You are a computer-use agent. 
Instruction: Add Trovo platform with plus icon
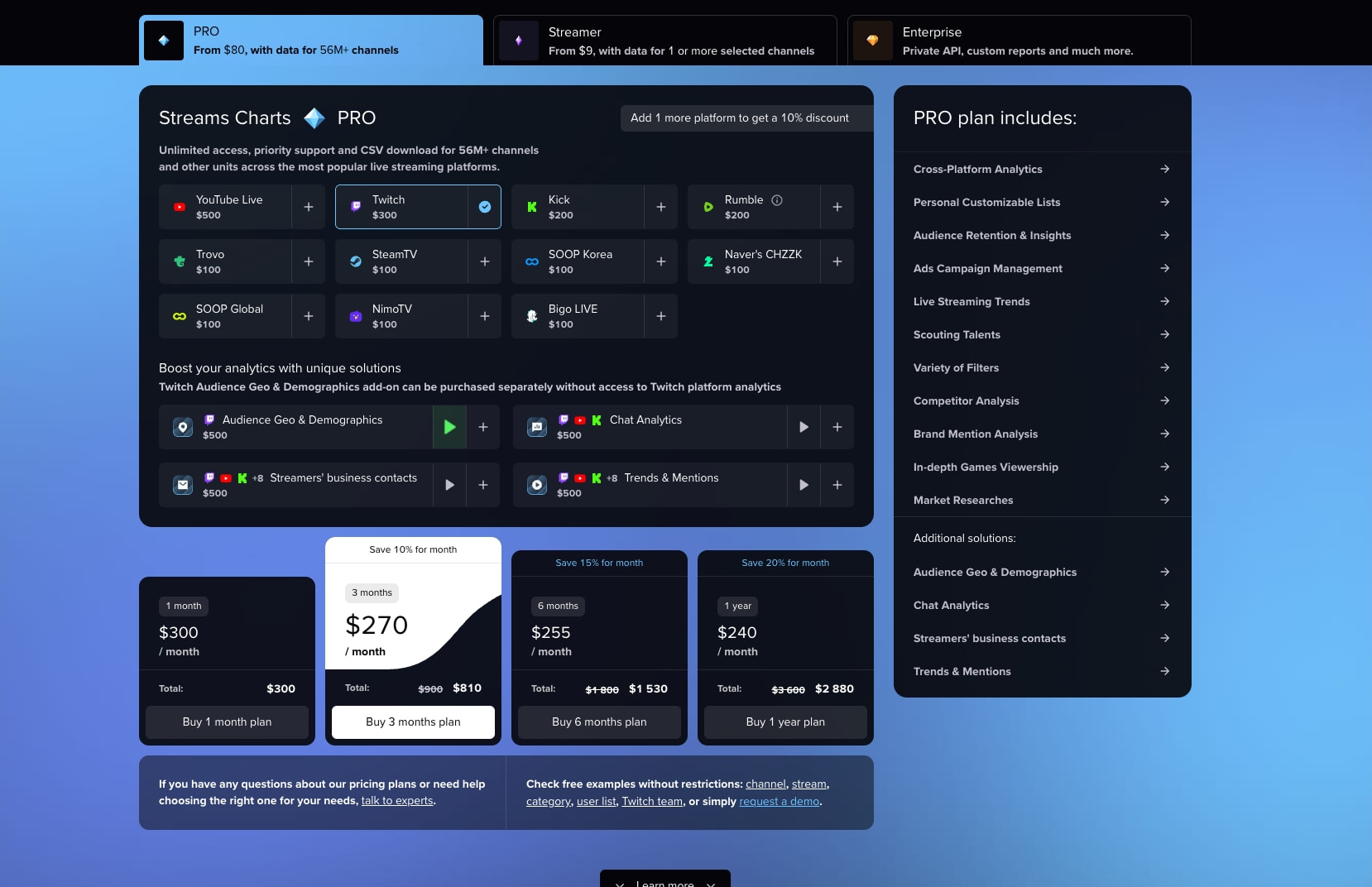tap(309, 261)
